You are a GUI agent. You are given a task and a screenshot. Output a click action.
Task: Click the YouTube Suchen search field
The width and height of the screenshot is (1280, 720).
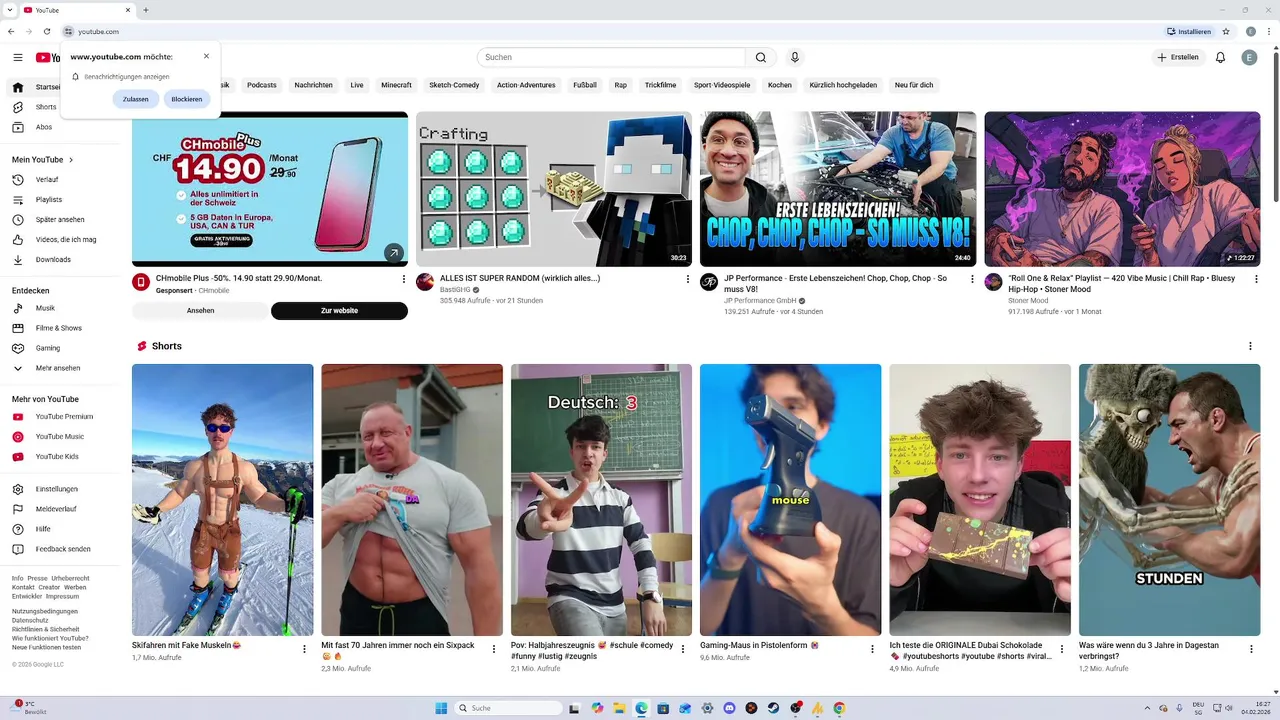(x=611, y=58)
